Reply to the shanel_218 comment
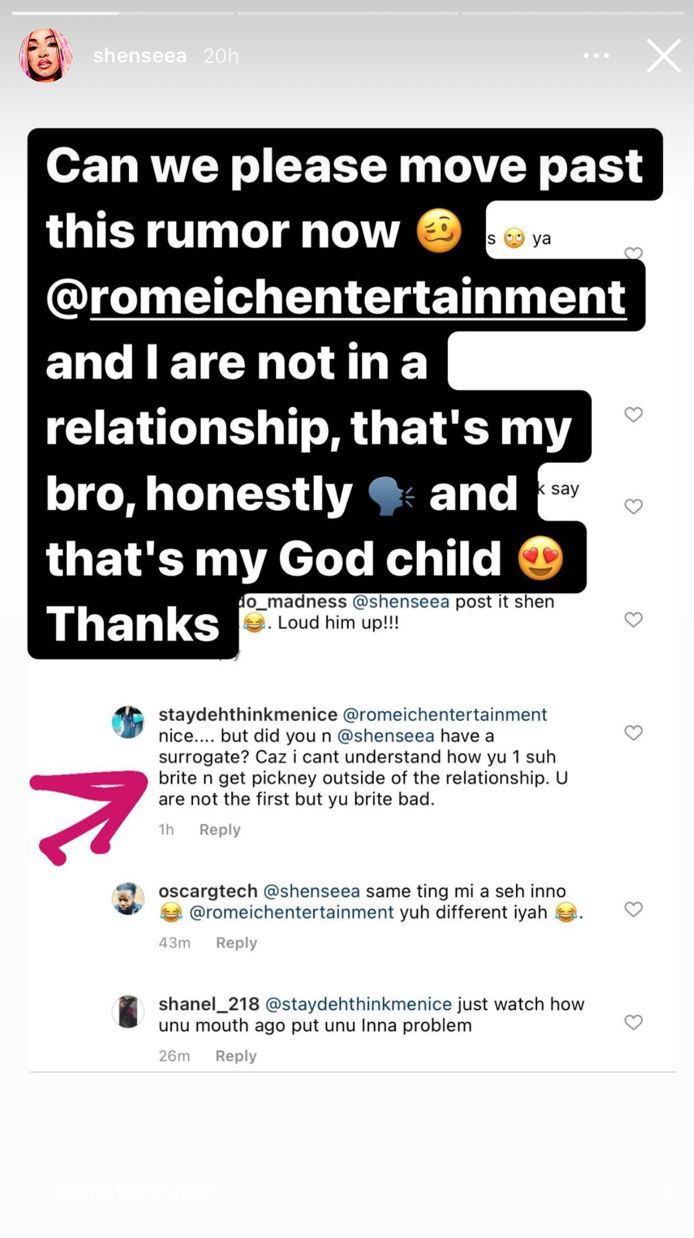Screen dimensions: 694x1238 tap(236, 1055)
